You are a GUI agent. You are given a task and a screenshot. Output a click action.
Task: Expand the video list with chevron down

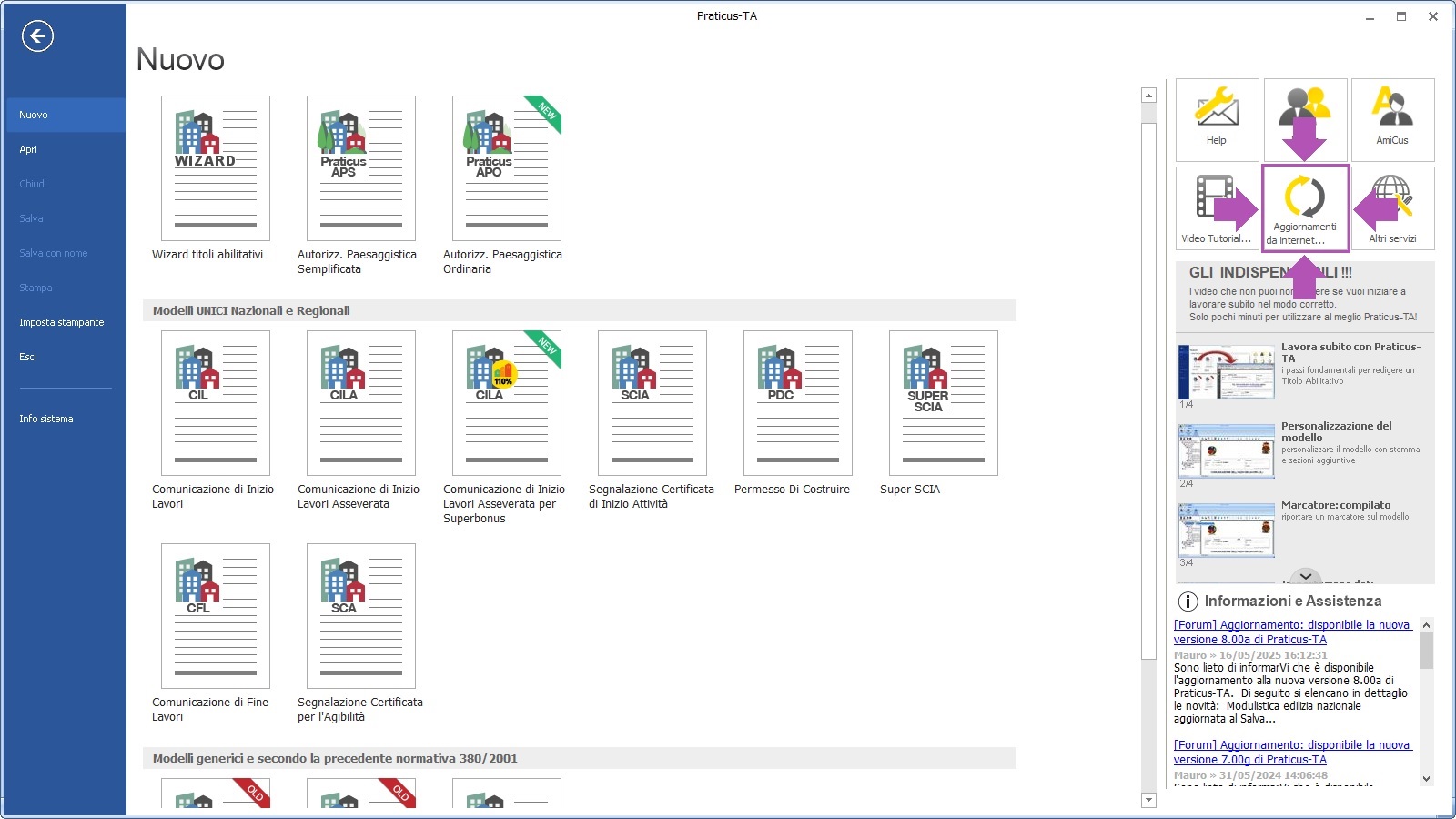[1306, 576]
